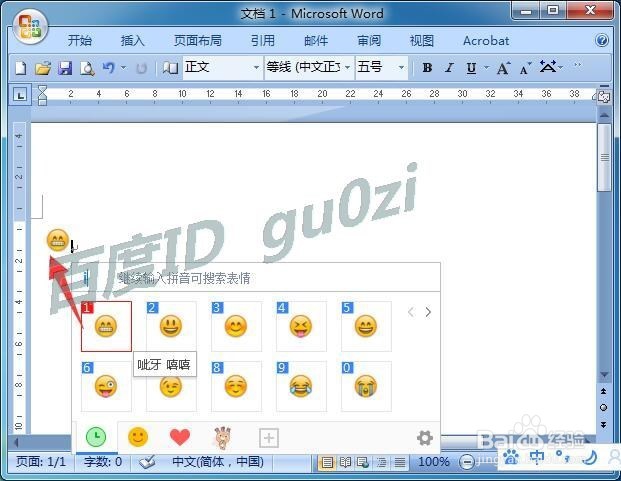Open the 页面布局 ribbon tab
The image size is (621, 481).
(x=198, y=40)
